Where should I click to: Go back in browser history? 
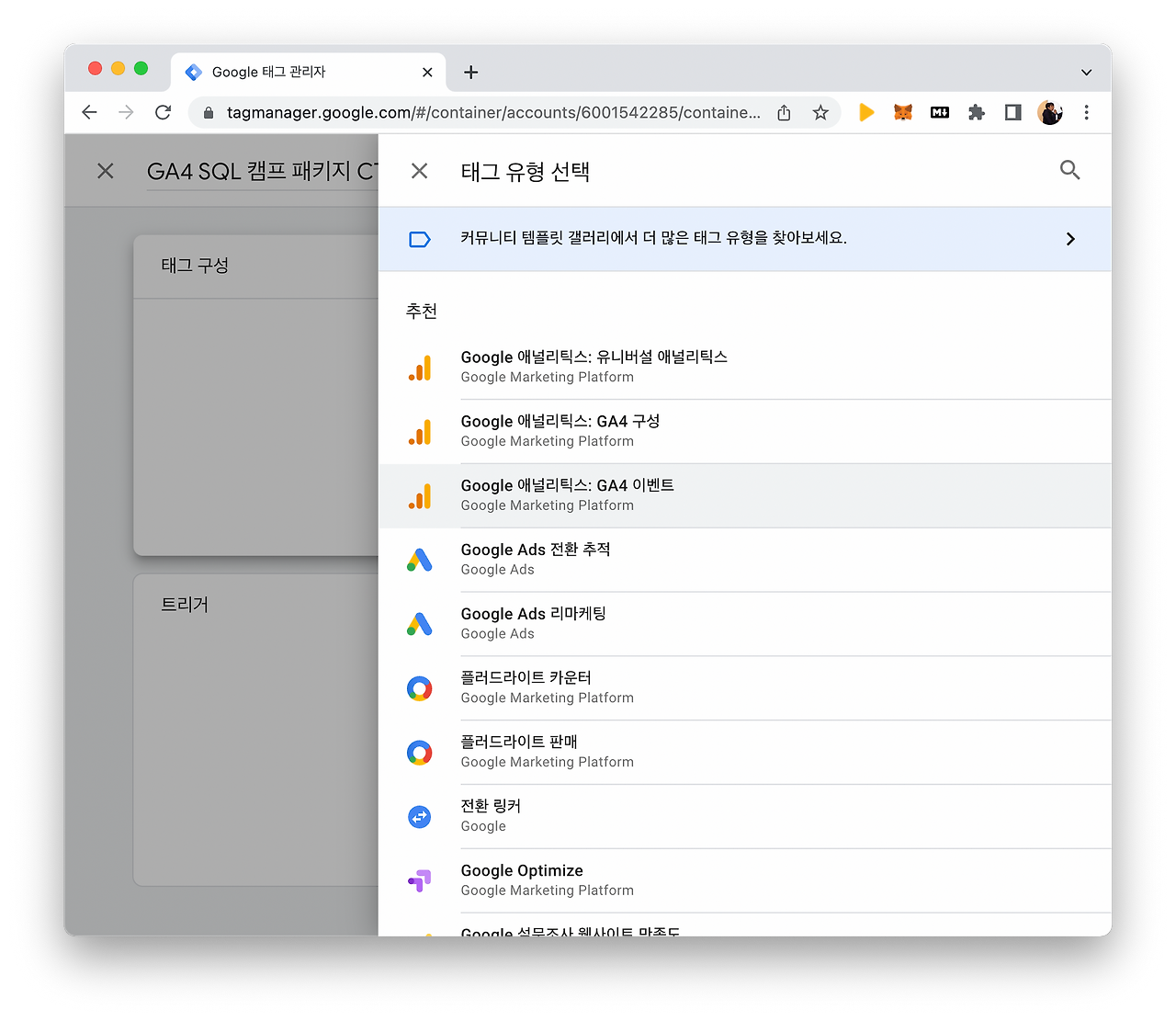(89, 112)
